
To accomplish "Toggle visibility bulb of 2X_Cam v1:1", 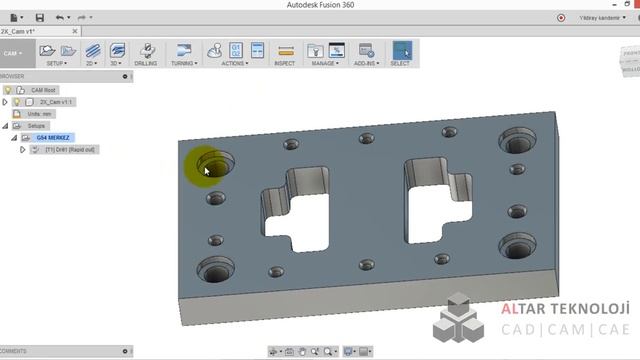I will click(x=17, y=102).
